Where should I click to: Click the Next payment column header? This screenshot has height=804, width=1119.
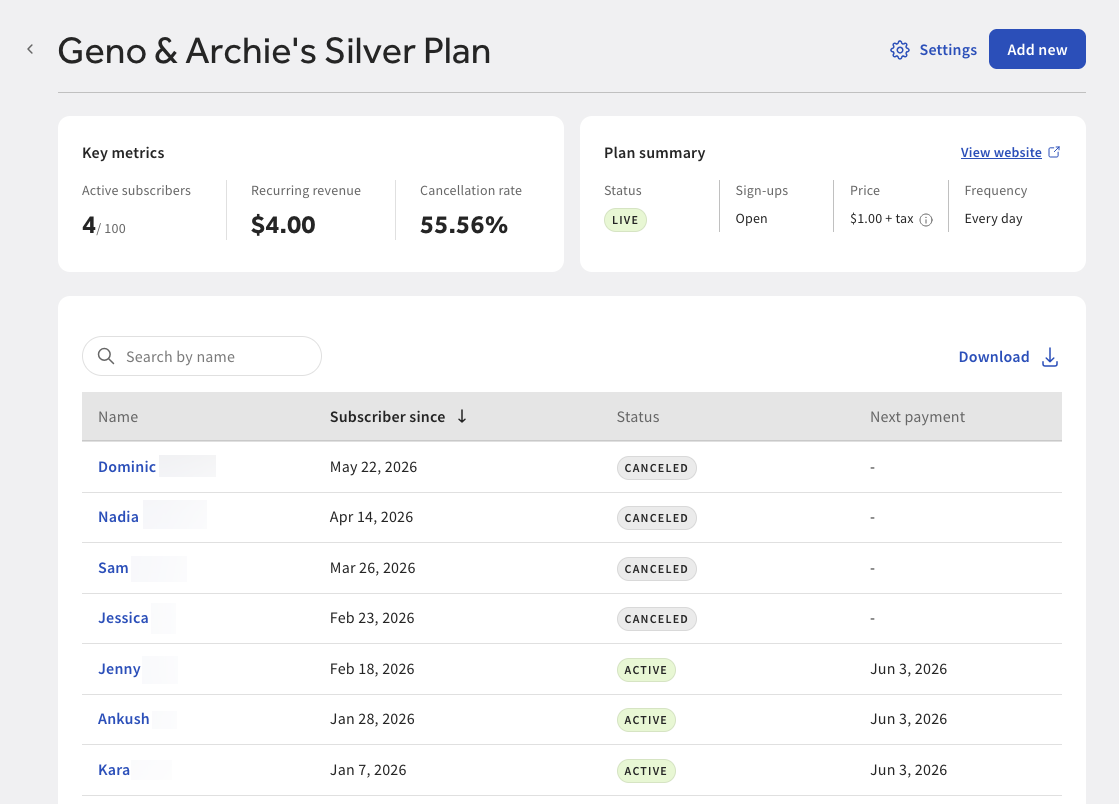tap(917, 417)
